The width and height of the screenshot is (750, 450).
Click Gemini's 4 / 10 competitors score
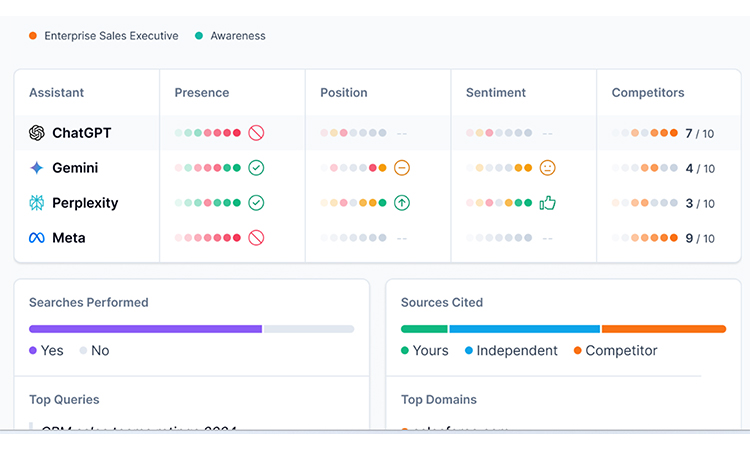(x=700, y=168)
